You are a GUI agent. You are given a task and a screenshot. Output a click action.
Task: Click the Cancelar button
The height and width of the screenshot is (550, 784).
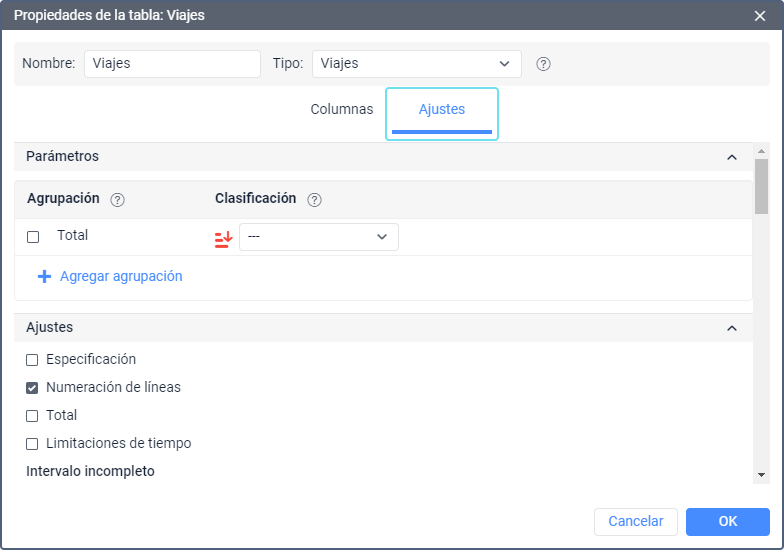[x=636, y=522]
